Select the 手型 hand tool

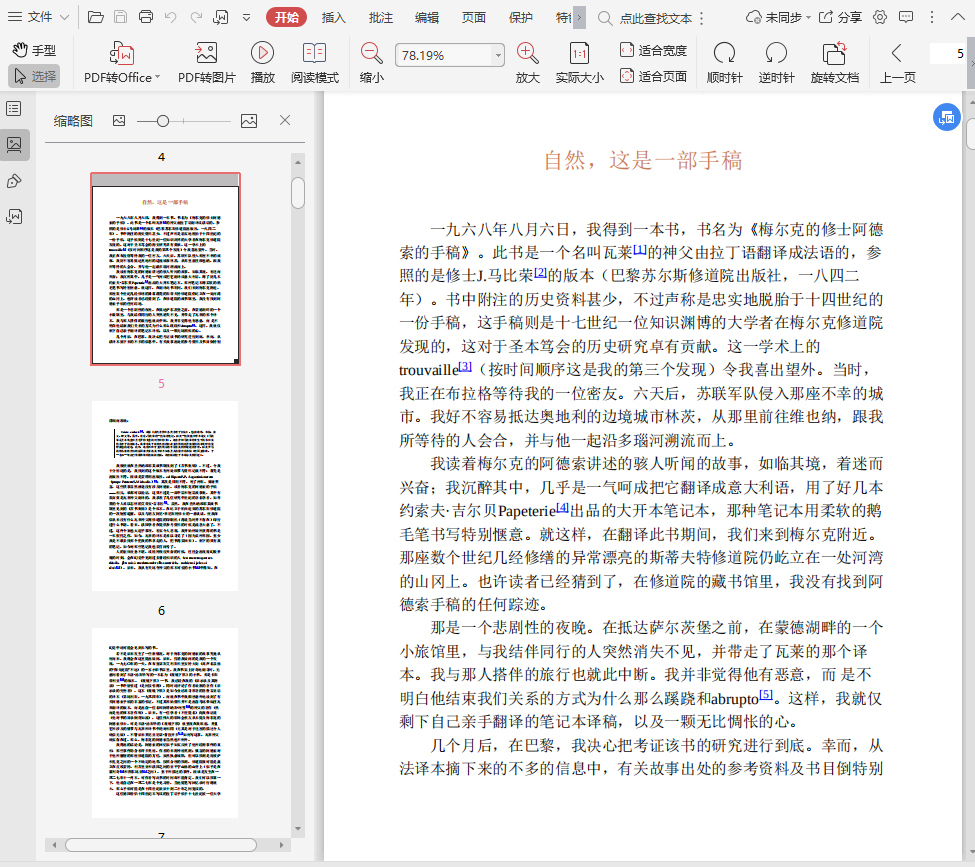[34, 50]
